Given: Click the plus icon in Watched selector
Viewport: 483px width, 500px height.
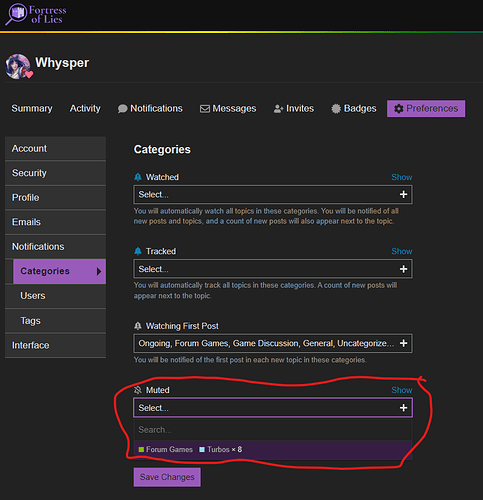Looking at the screenshot, I should 403,194.
